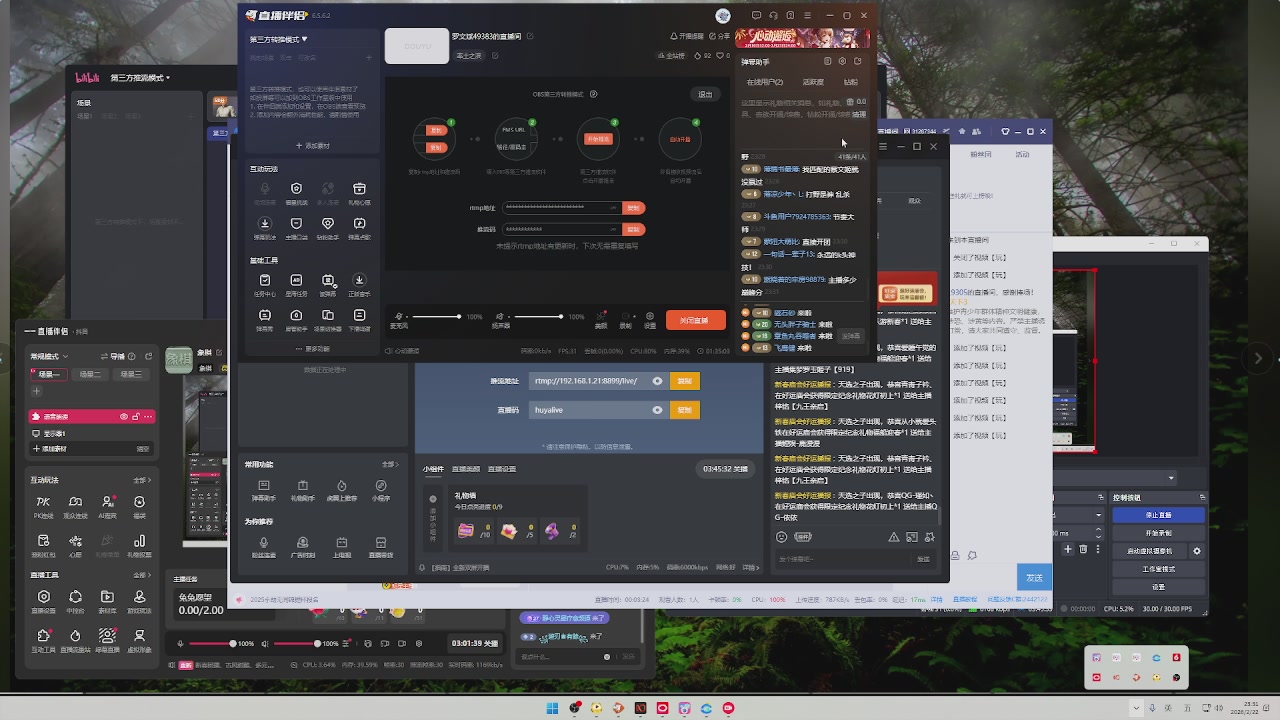Toggle lock on 语音旁读 source

135,416
